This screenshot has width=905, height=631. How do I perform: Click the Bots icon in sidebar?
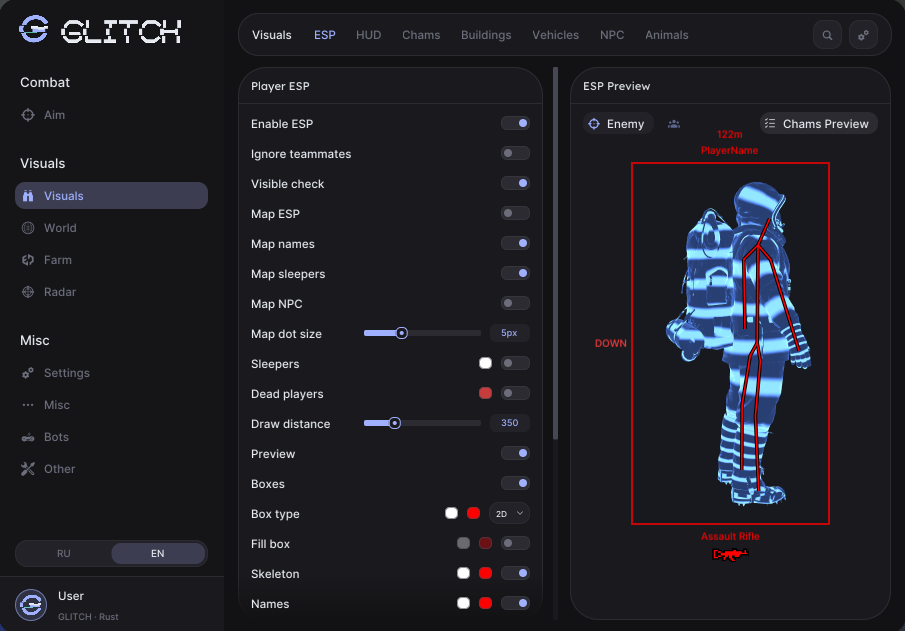coord(28,437)
